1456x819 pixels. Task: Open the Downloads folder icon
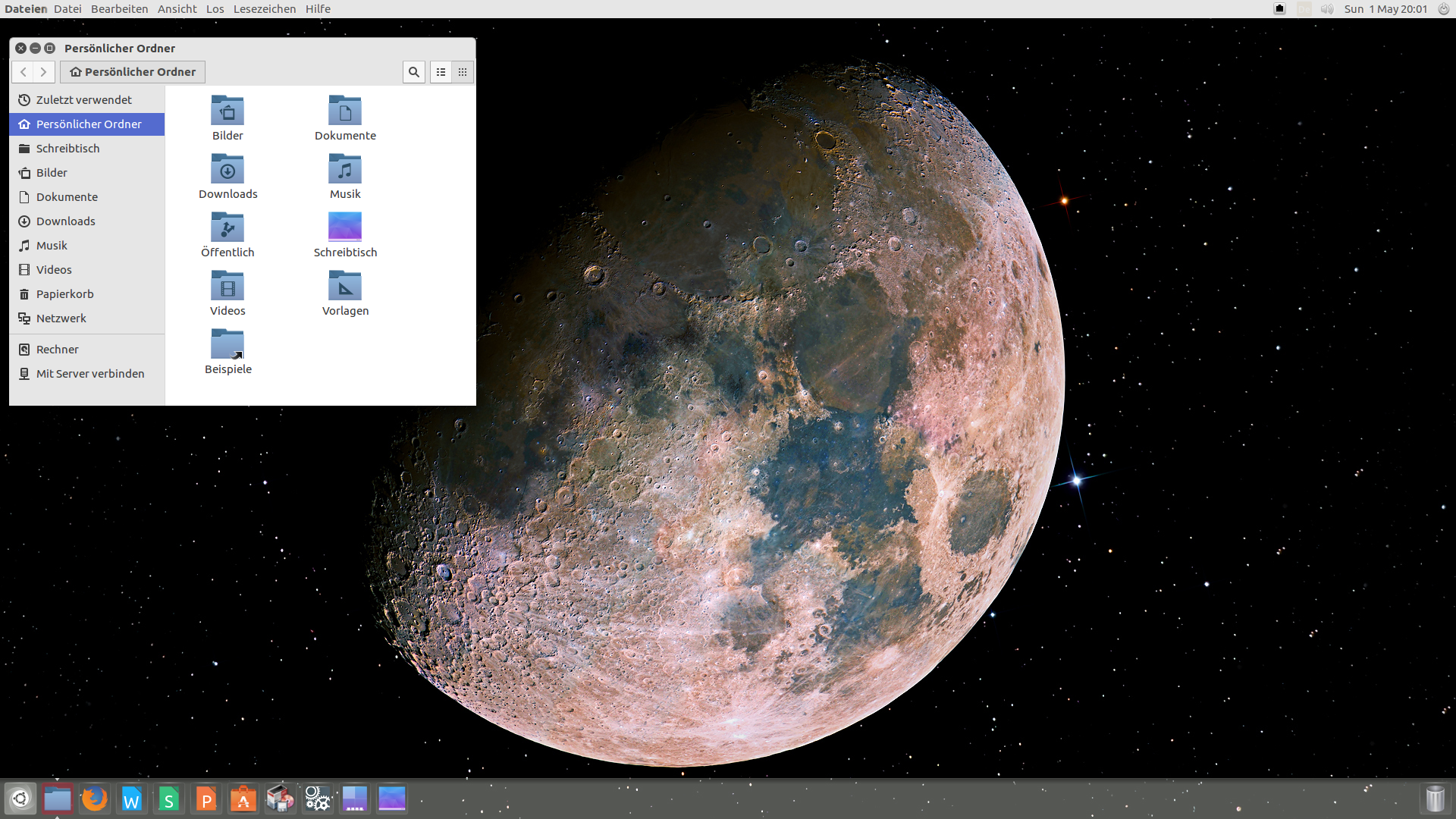click(227, 170)
